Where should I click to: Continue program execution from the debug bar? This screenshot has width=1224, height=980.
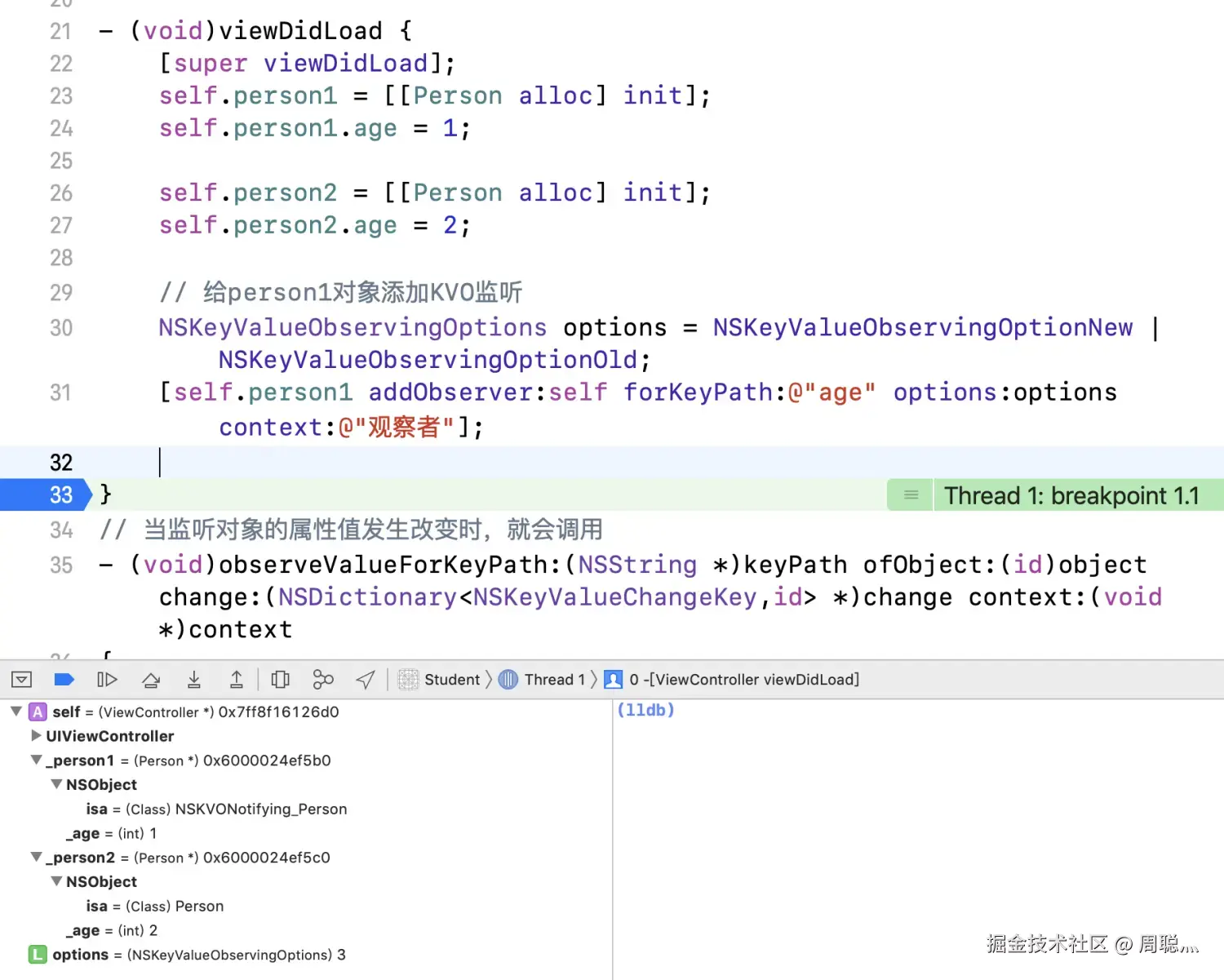pyautogui.click(x=107, y=680)
